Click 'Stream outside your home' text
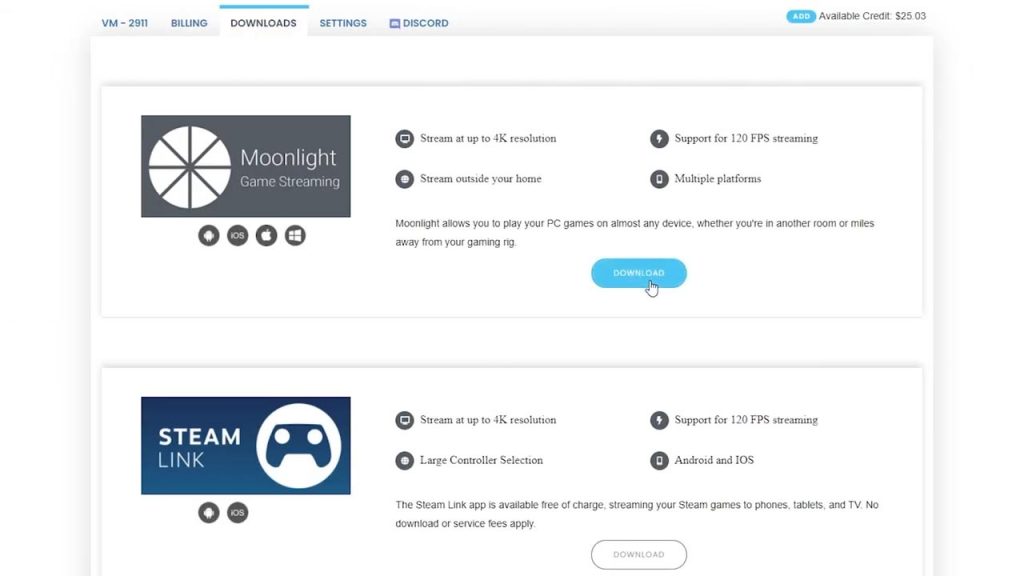The image size is (1024, 576). pyautogui.click(x=481, y=179)
